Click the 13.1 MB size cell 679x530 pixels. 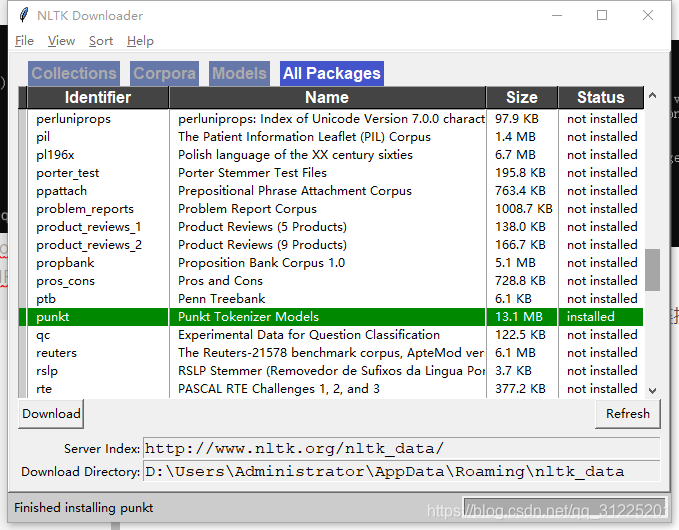click(519, 317)
